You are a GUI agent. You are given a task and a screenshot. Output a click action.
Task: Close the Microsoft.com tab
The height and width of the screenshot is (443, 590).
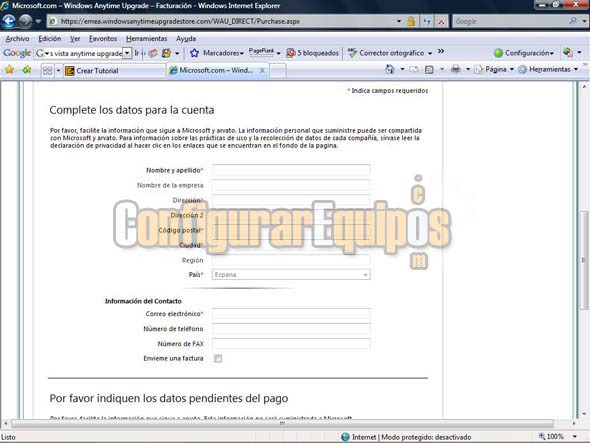262,70
